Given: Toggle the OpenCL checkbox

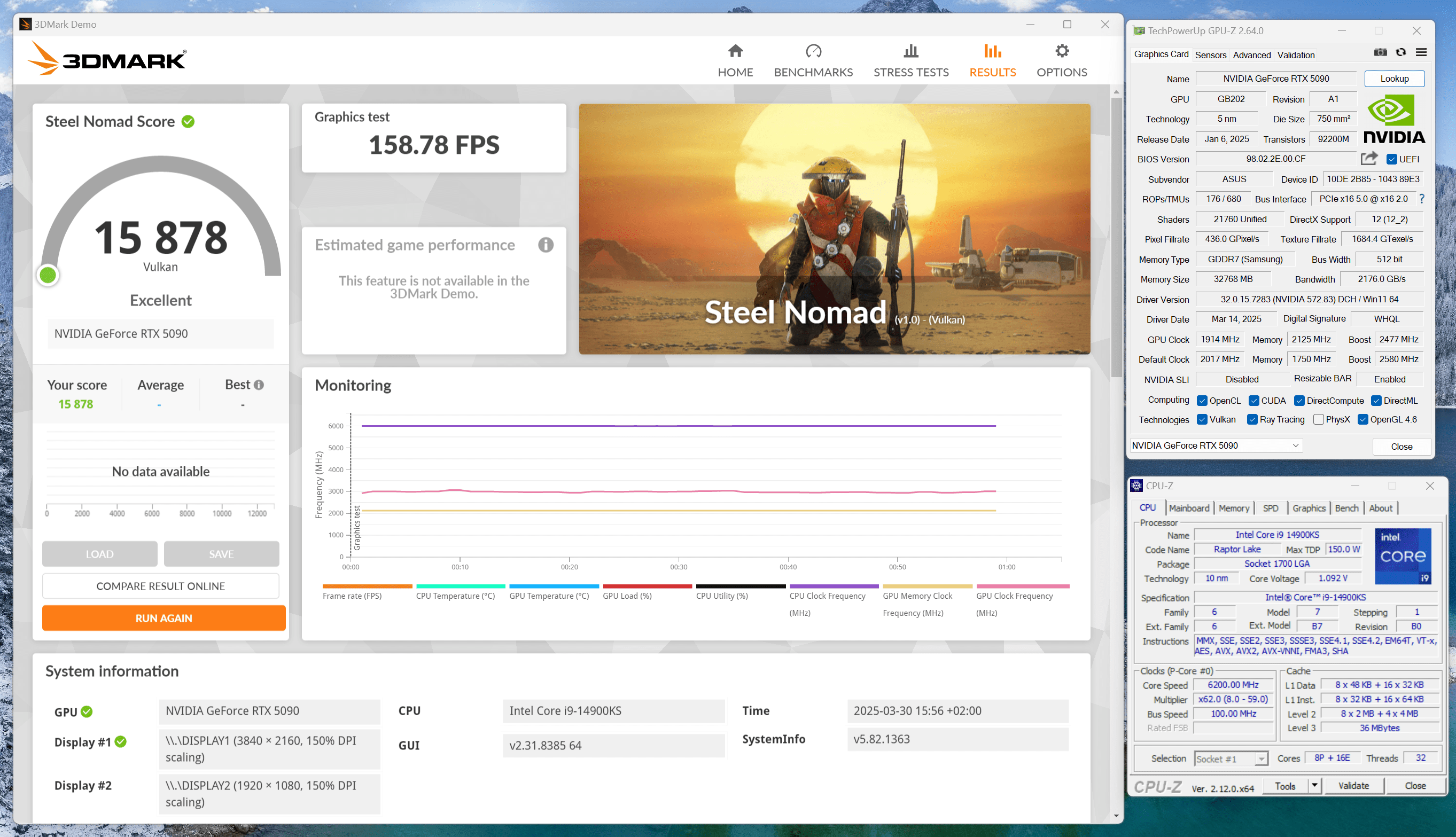Looking at the screenshot, I should (x=1202, y=401).
